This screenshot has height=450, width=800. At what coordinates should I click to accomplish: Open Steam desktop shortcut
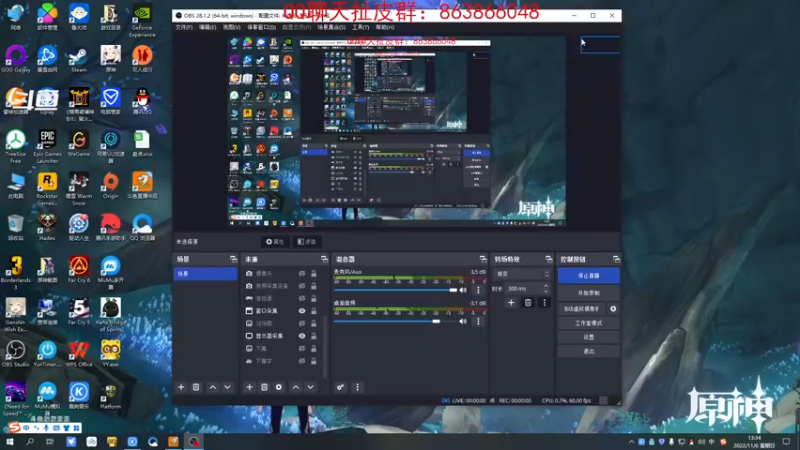pyautogui.click(x=79, y=59)
